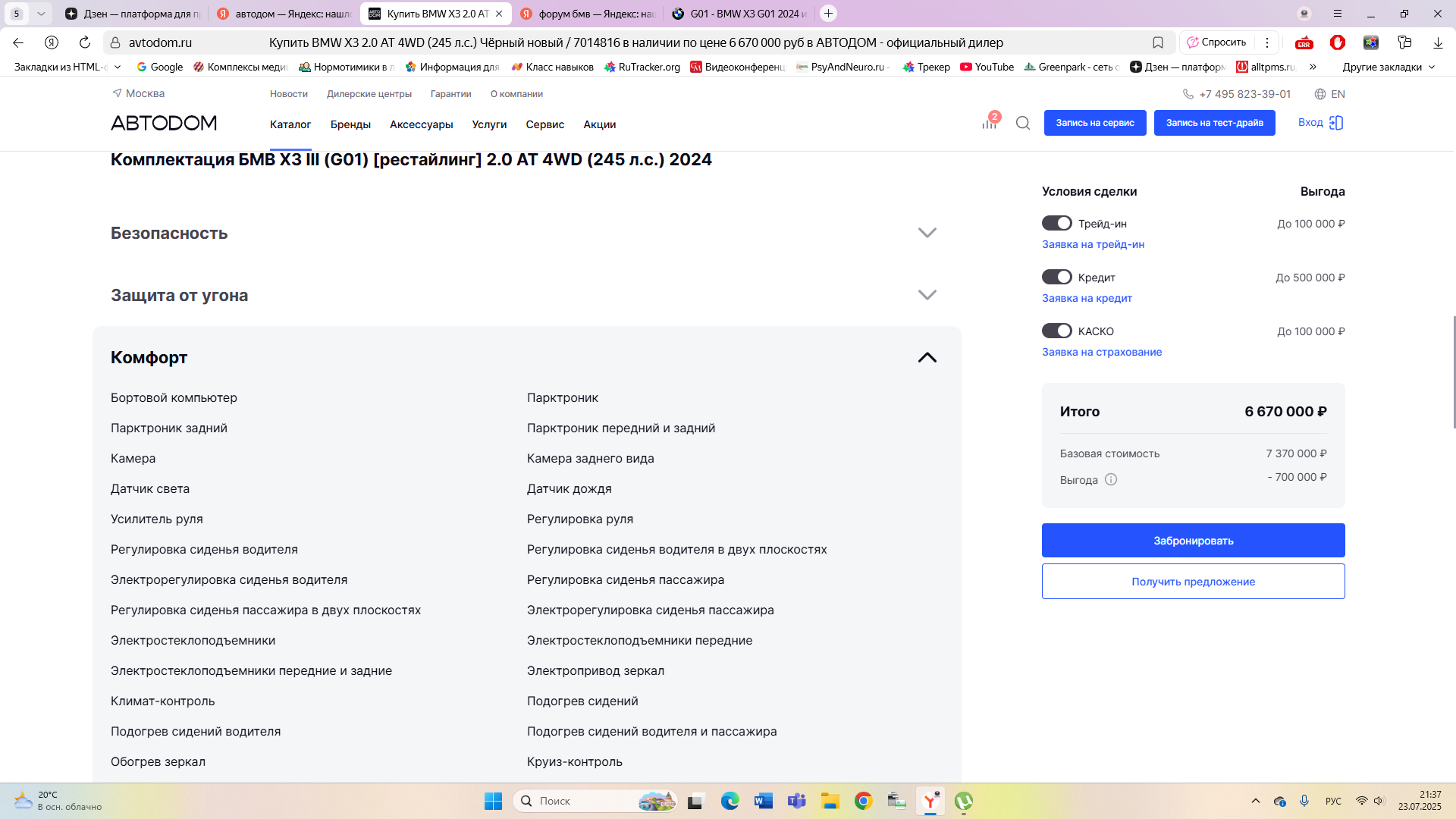Click the bookmark icon in address bar

[x=1158, y=42]
